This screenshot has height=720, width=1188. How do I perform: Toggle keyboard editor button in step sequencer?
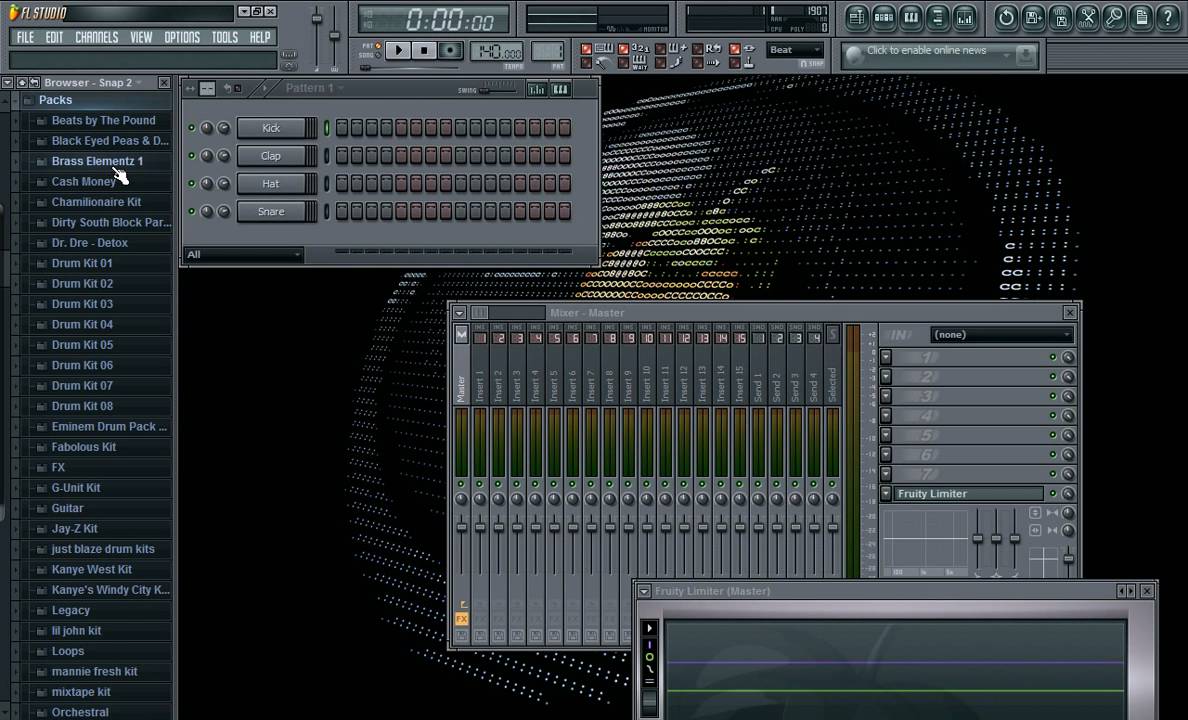(x=561, y=89)
